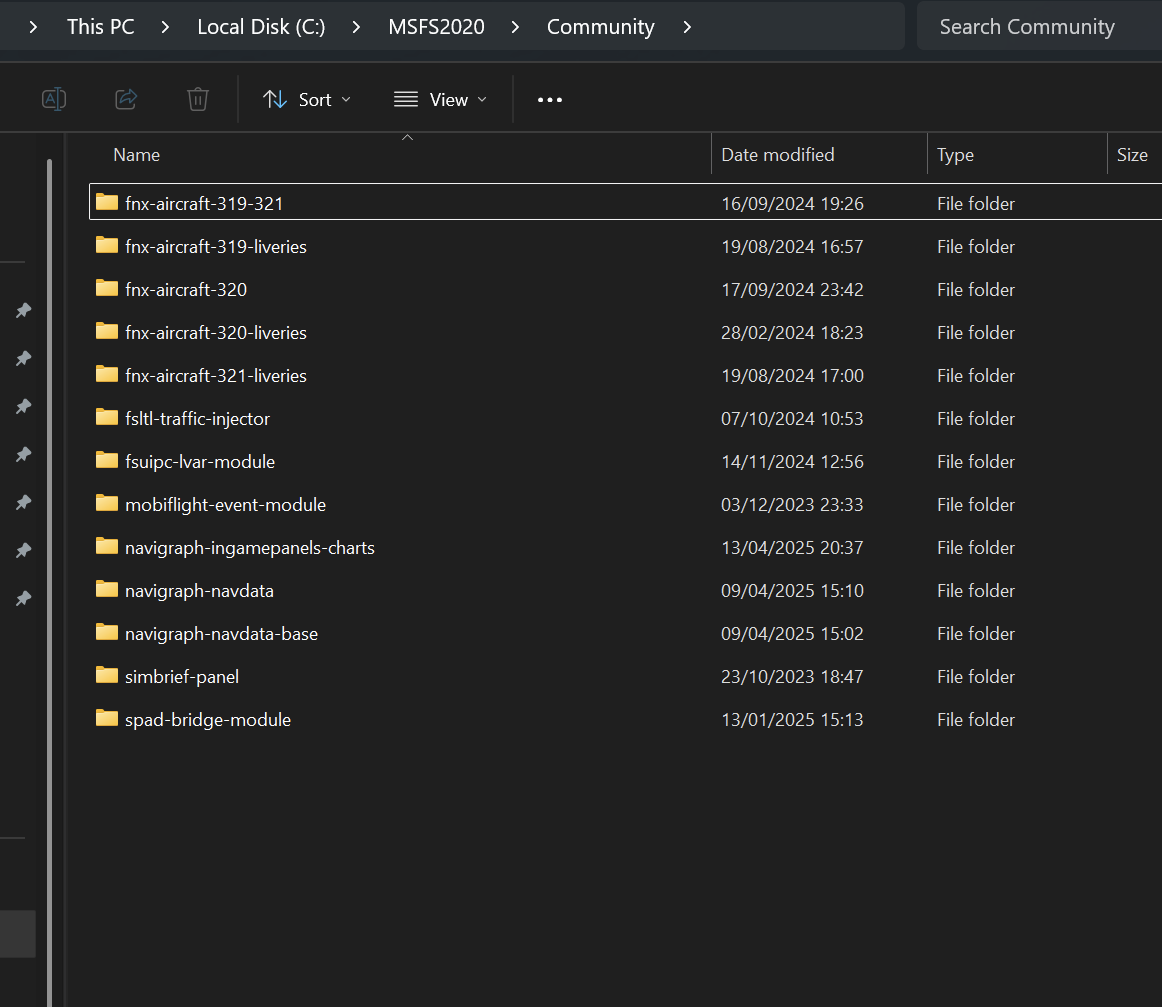Expand the chevron after MSFS2020
This screenshot has height=1007, width=1162.
coord(515,27)
